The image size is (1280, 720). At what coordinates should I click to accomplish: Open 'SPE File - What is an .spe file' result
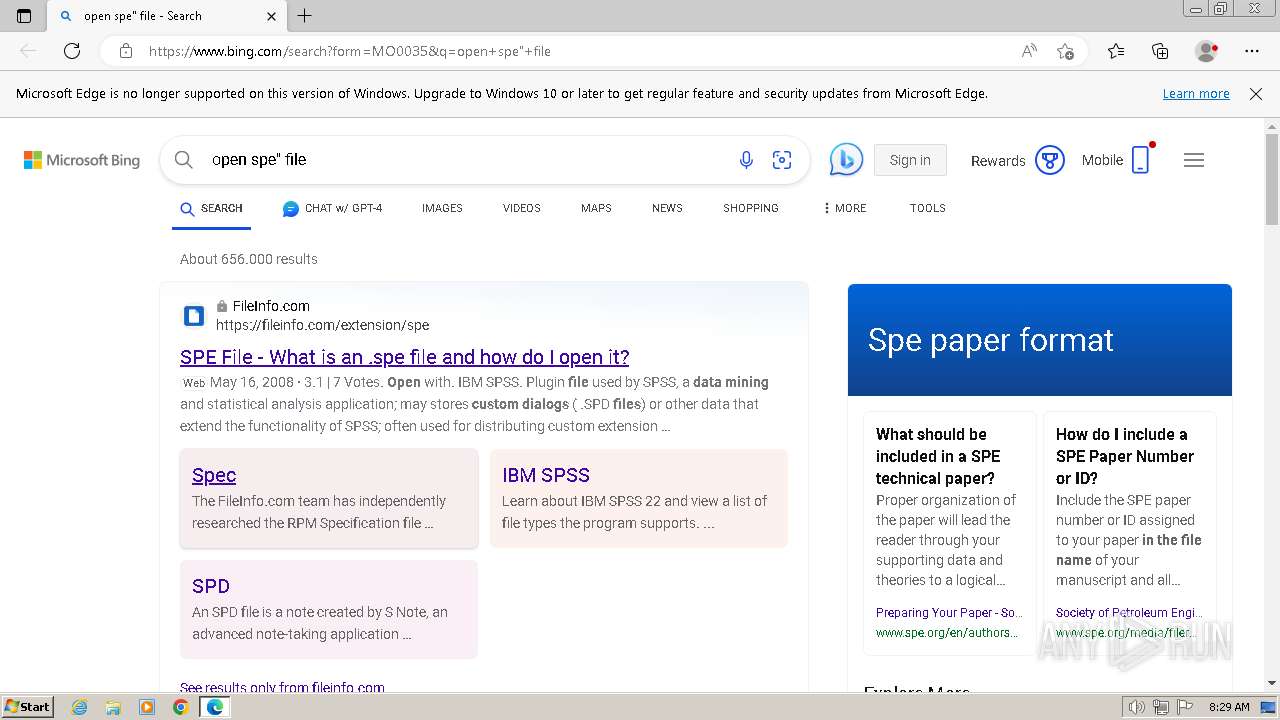pos(404,357)
